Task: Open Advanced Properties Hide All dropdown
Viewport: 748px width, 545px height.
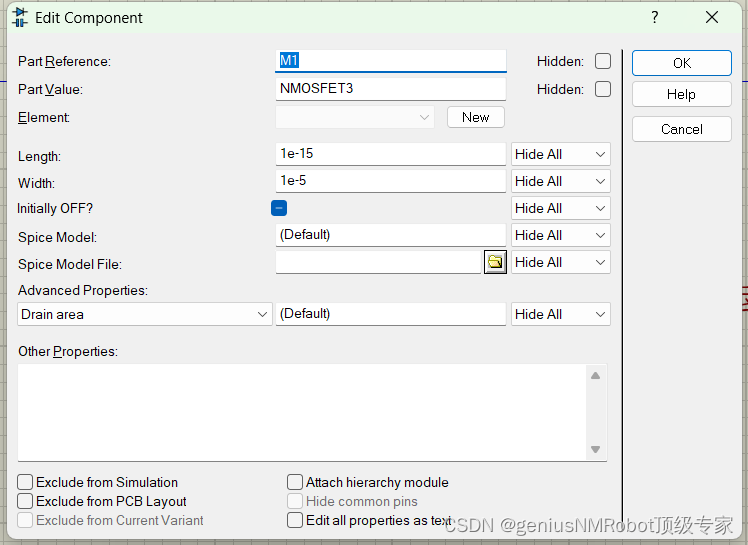Action: [x=561, y=314]
